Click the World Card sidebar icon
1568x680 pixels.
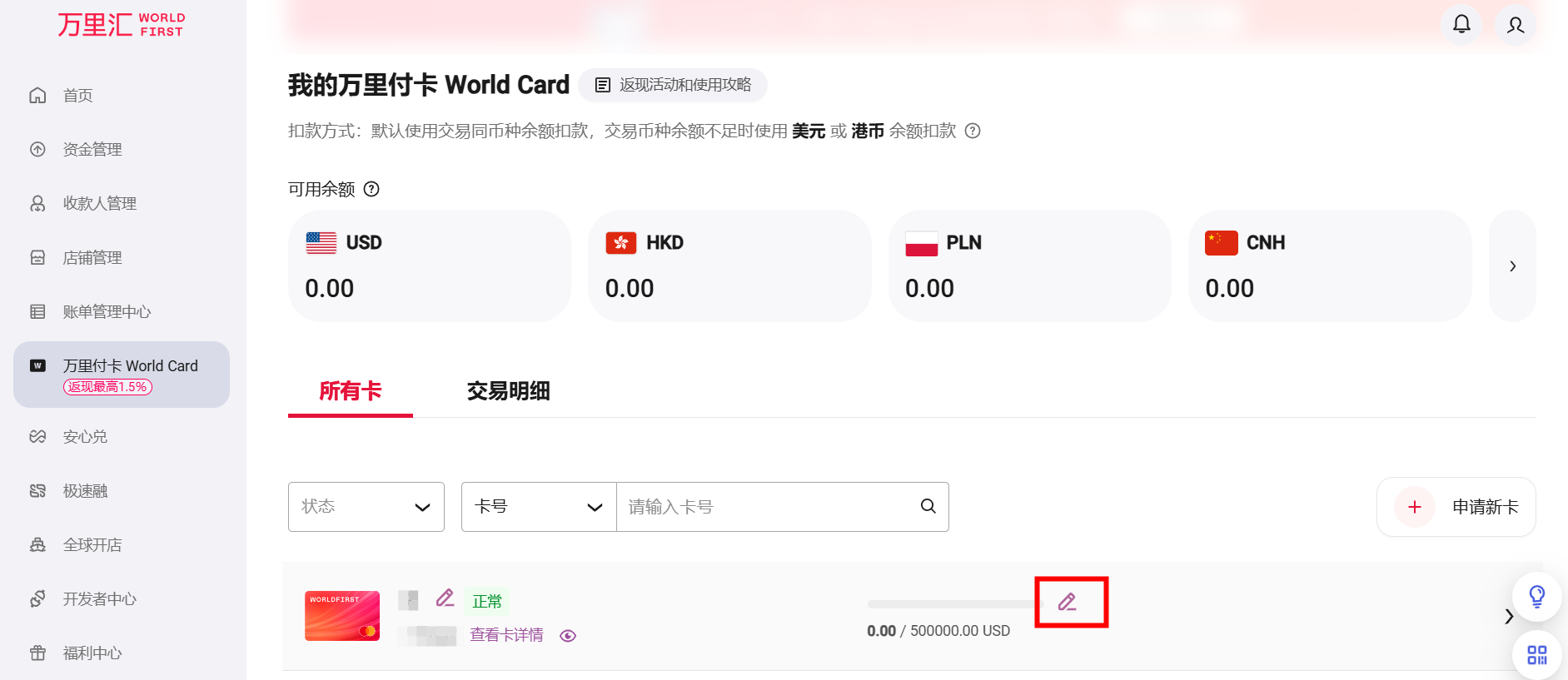pos(37,365)
